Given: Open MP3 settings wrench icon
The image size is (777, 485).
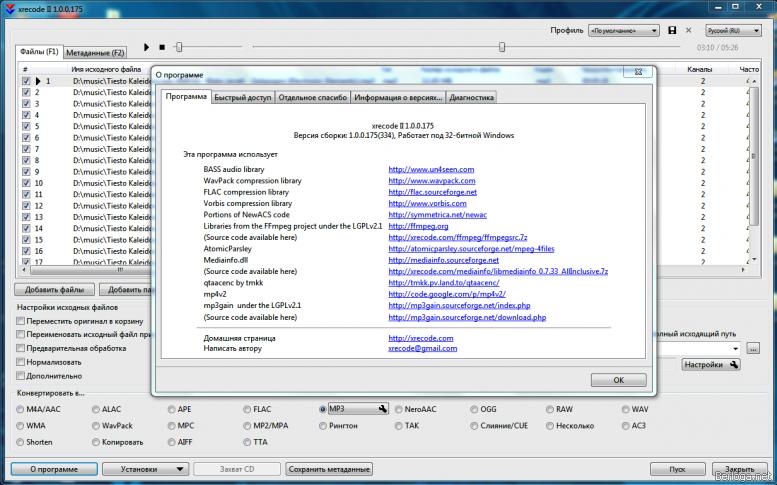Looking at the screenshot, I should (x=383, y=409).
